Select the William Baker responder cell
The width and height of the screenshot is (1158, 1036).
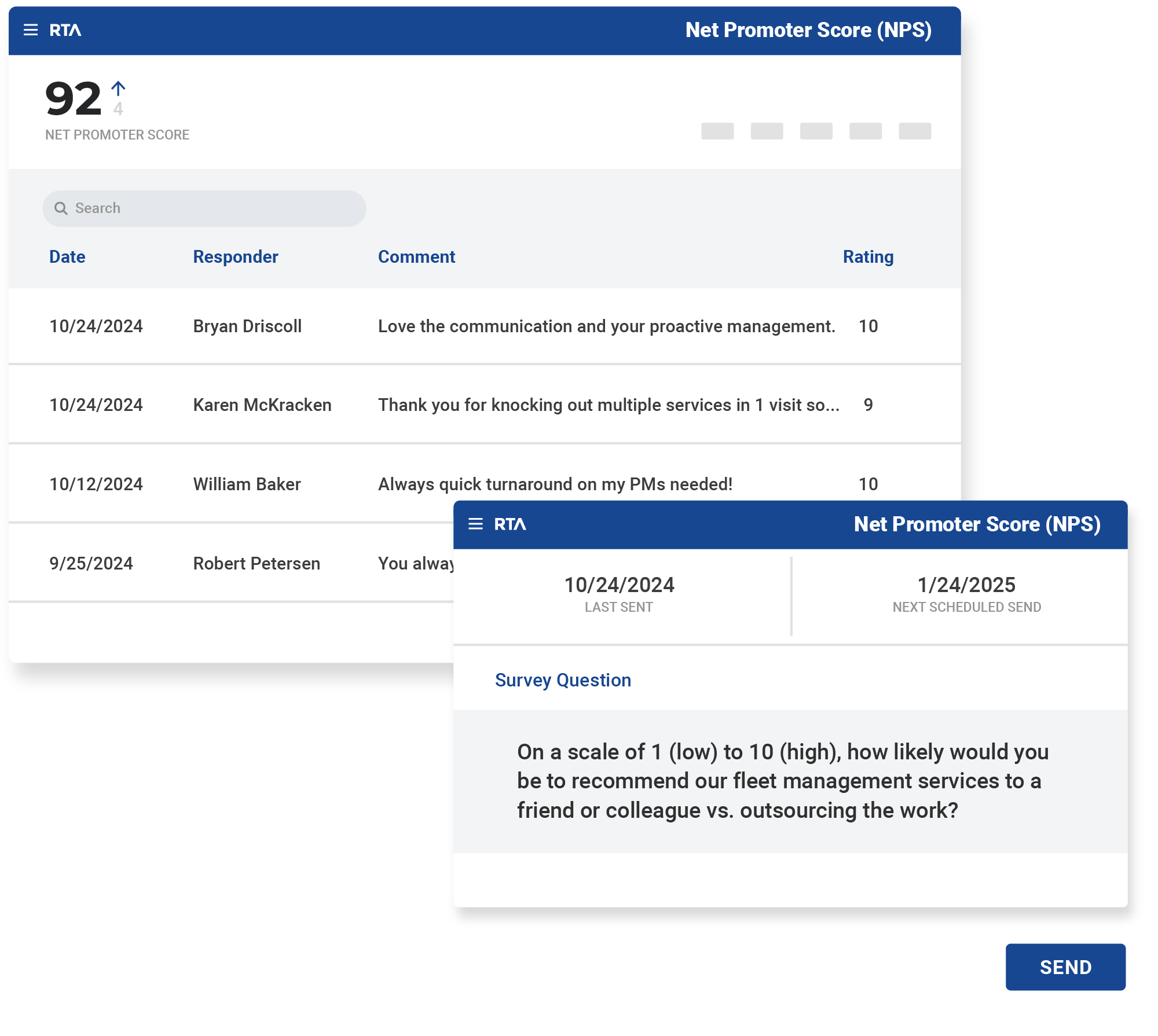coord(247,484)
